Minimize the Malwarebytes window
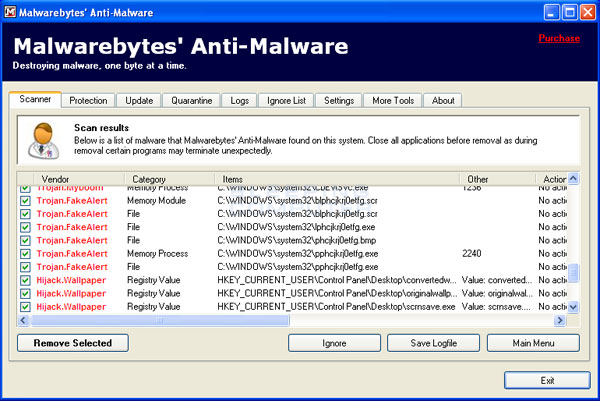Image resolution: width=600 pixels, height=401 pixels. click(x=551, y=12)
